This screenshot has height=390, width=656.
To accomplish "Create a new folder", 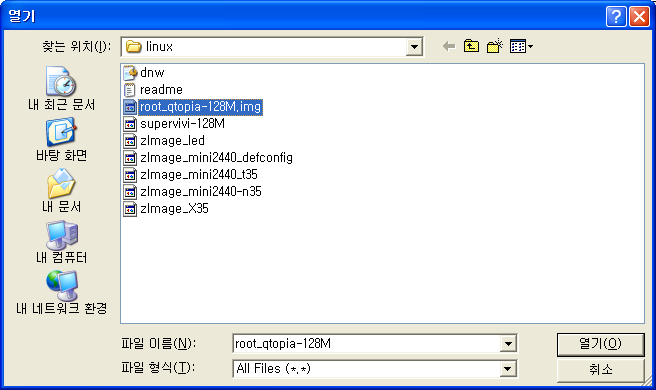I will point(495,46).
